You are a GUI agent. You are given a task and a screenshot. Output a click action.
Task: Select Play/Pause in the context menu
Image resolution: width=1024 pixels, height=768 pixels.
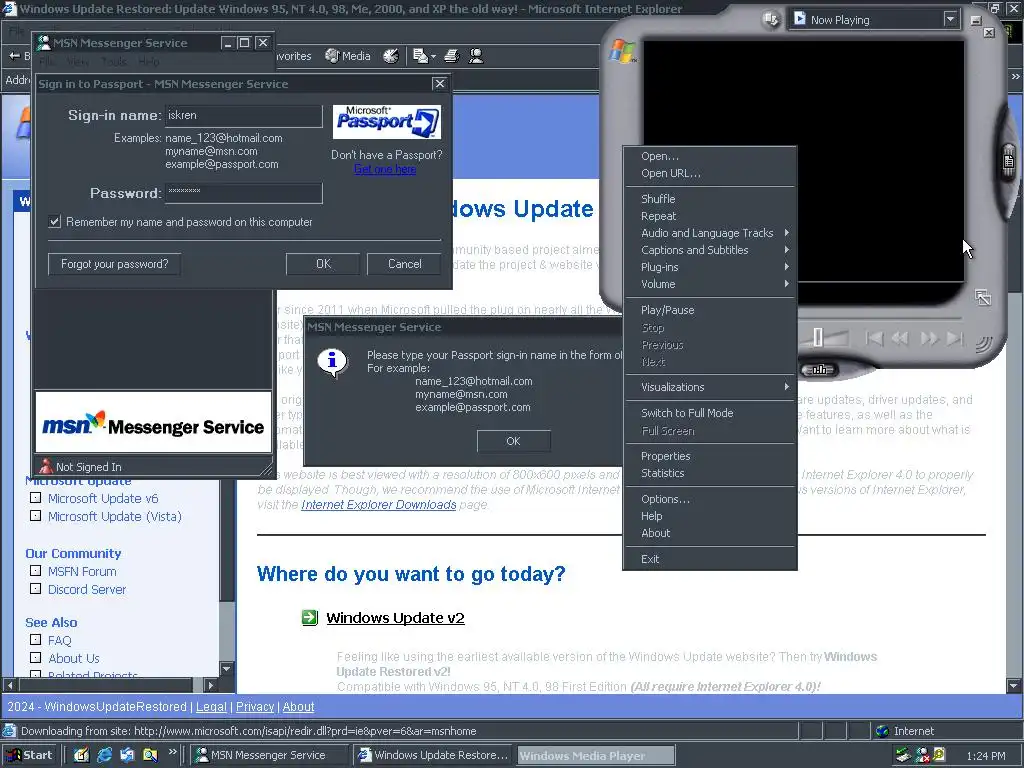pos(709,310)
